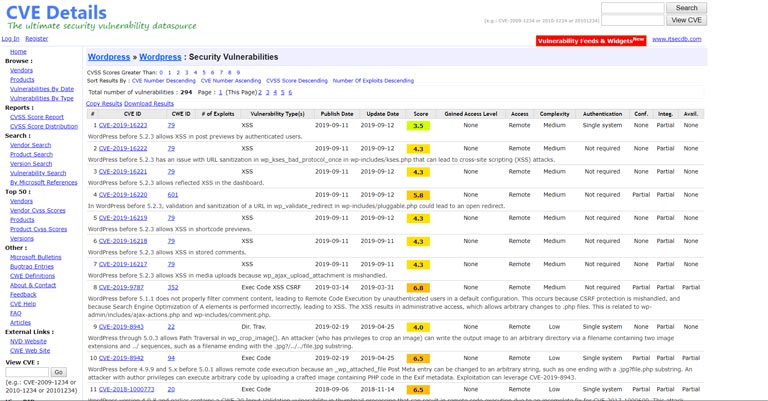Image resolution: width=768 pixels, height=401 pixels.
Task: Focus the CVE ID field beside View CVE
Action: coord(632,20)
